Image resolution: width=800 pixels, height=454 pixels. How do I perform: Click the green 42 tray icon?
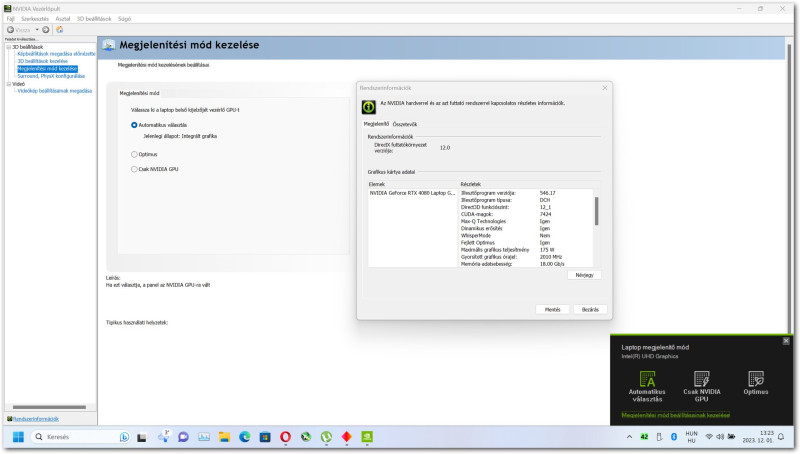click(x=644, y=437)
